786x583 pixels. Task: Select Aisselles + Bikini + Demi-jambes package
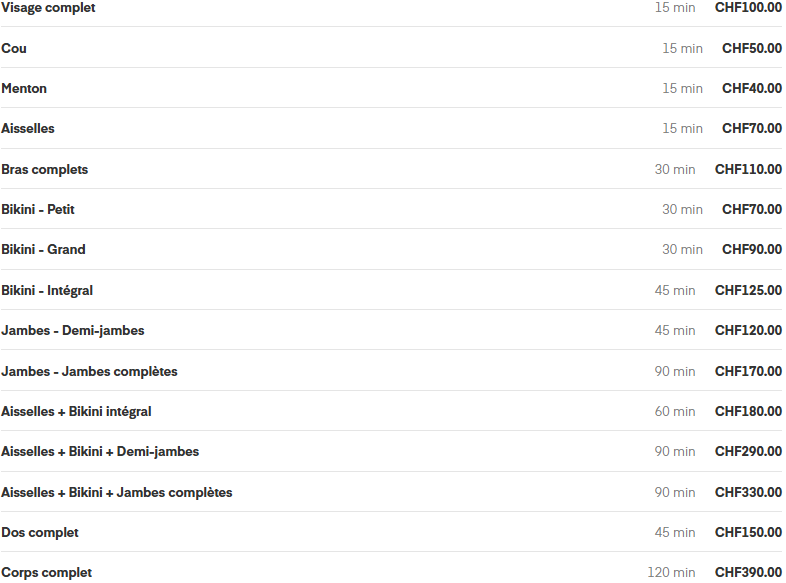[x=100, y=452]
